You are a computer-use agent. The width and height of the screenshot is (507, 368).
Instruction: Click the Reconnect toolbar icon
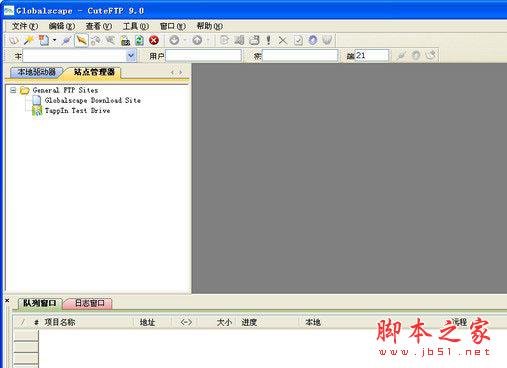pos(110,41)
